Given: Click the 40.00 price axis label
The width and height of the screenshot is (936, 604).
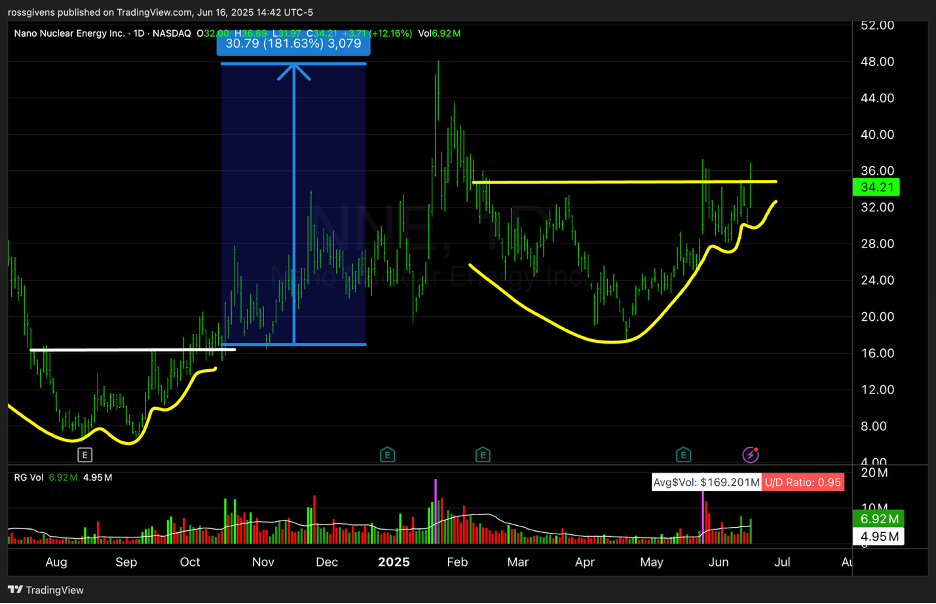Looking at the screenshot, I should 877,134.
